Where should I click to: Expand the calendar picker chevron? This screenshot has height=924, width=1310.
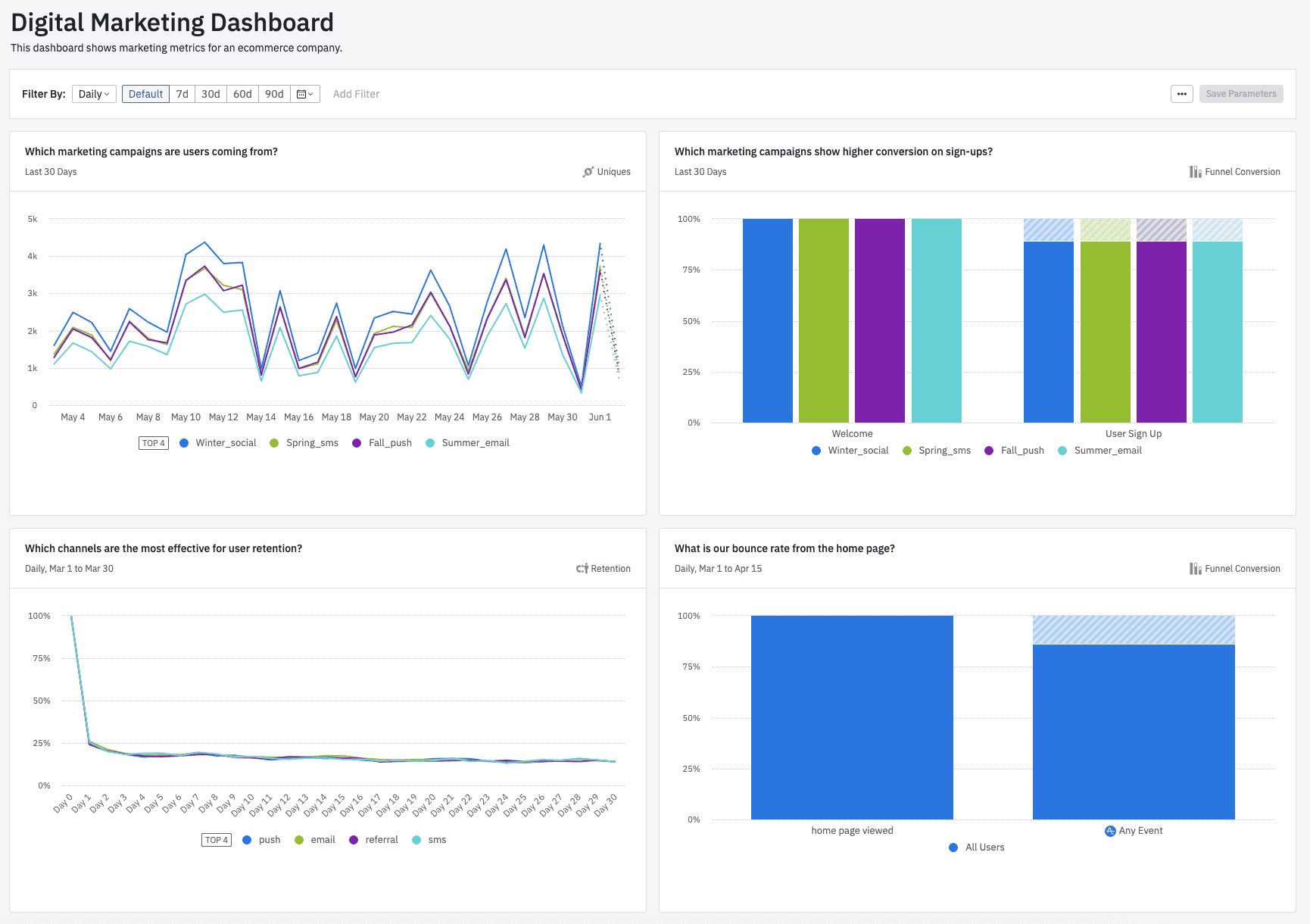click(x=310, y=93)
